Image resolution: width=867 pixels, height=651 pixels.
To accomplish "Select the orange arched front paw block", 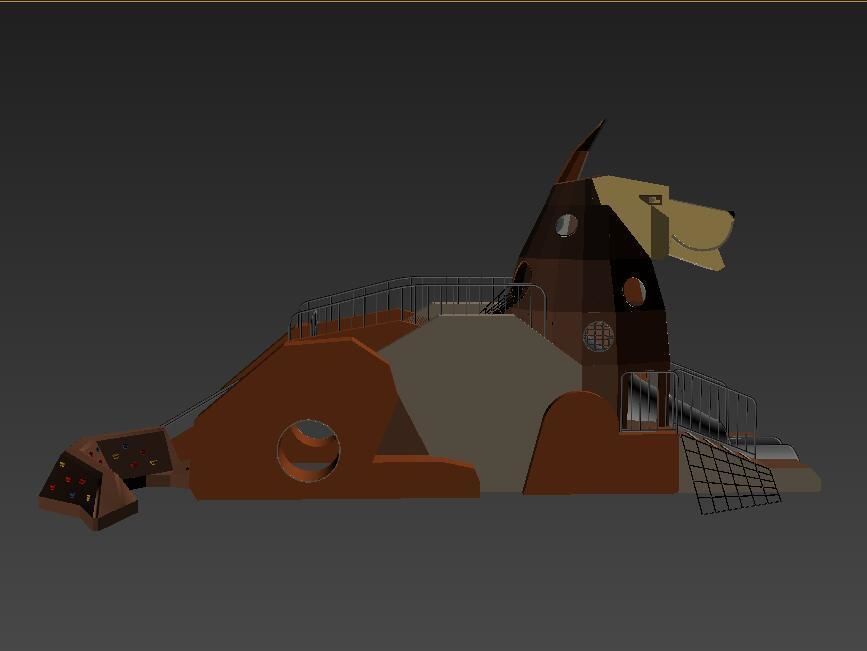I will coord(600,443).
